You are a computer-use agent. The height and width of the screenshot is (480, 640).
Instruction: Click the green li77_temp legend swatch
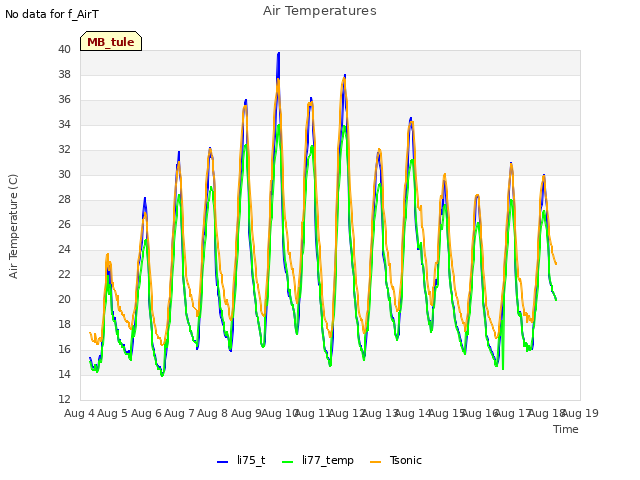pos(288,462)
